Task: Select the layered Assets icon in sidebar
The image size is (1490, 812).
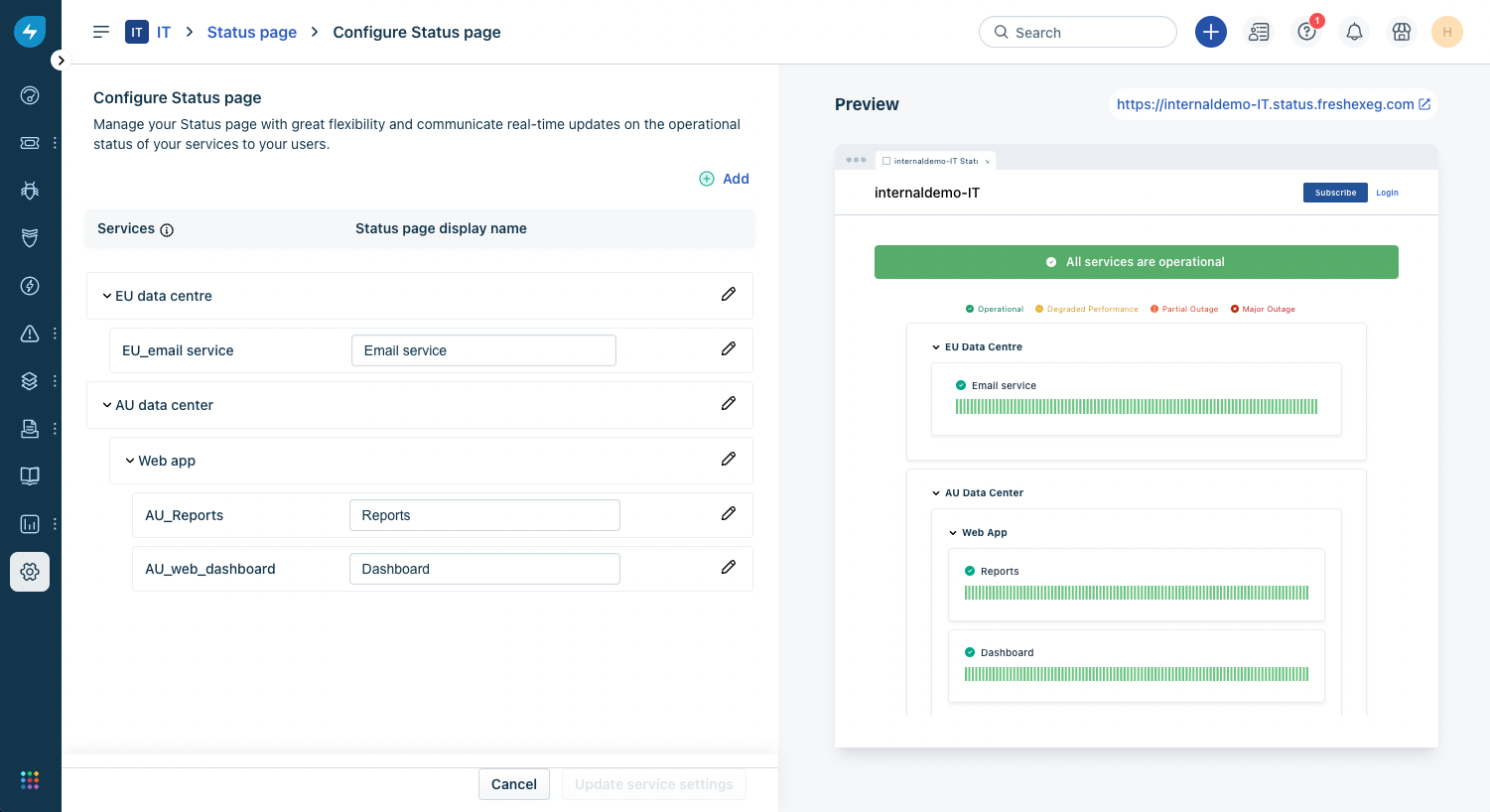Action: pos(29,380)
